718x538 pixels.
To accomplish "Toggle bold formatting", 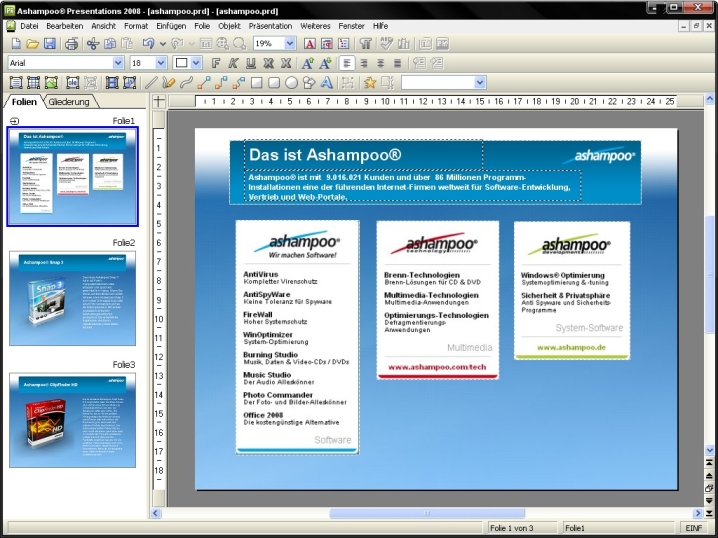I will pos(215,63).
